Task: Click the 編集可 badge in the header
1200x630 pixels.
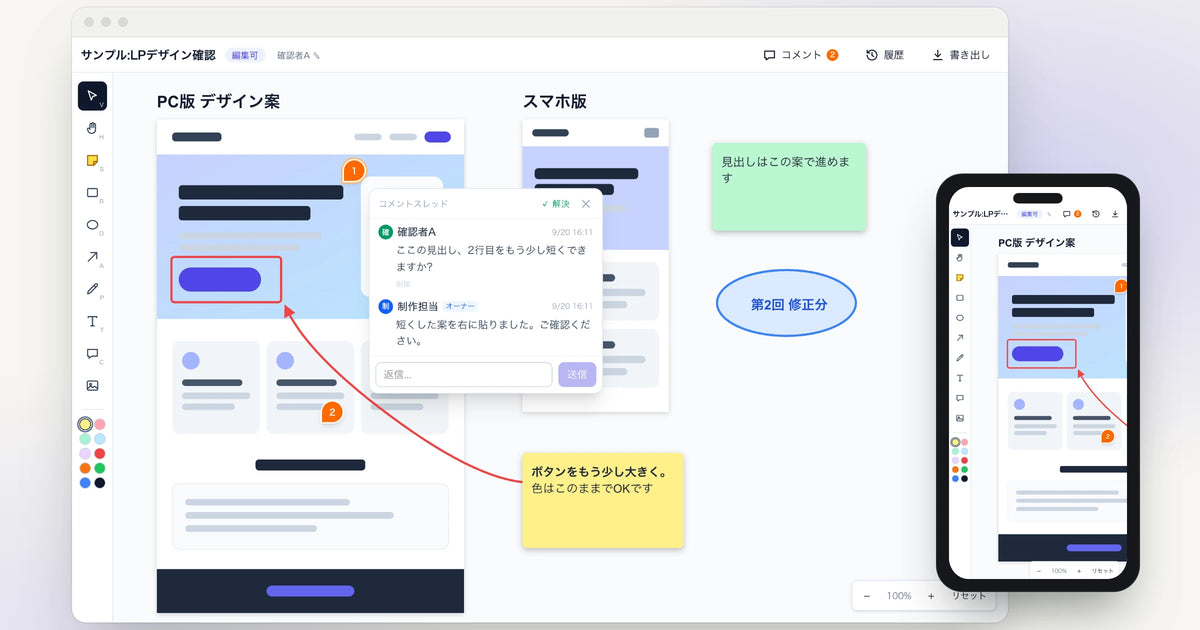Action: pyautogui.click(x=245, y=56)
